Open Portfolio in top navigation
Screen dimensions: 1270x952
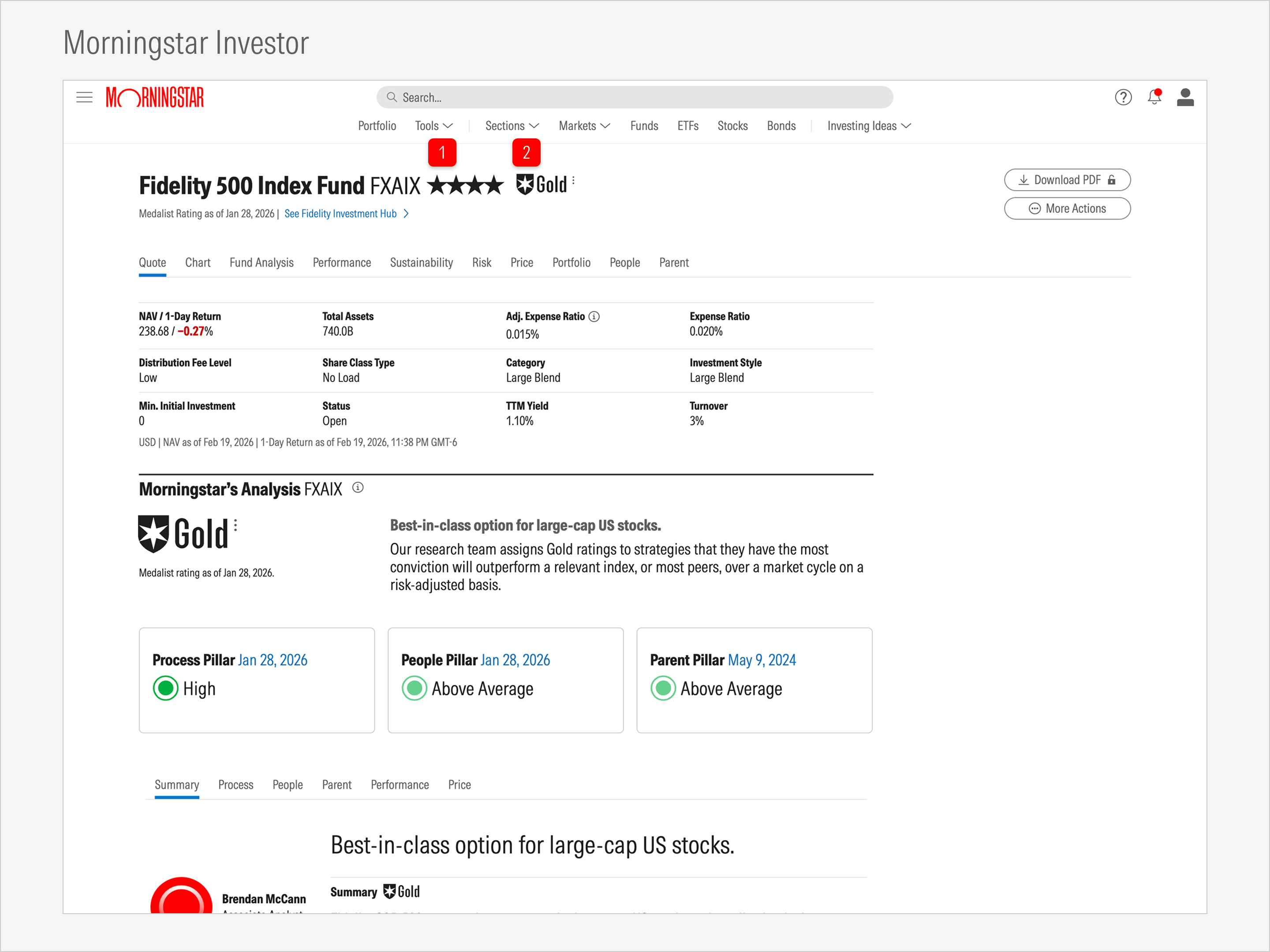pyautogui.click(x=377, y=126)
